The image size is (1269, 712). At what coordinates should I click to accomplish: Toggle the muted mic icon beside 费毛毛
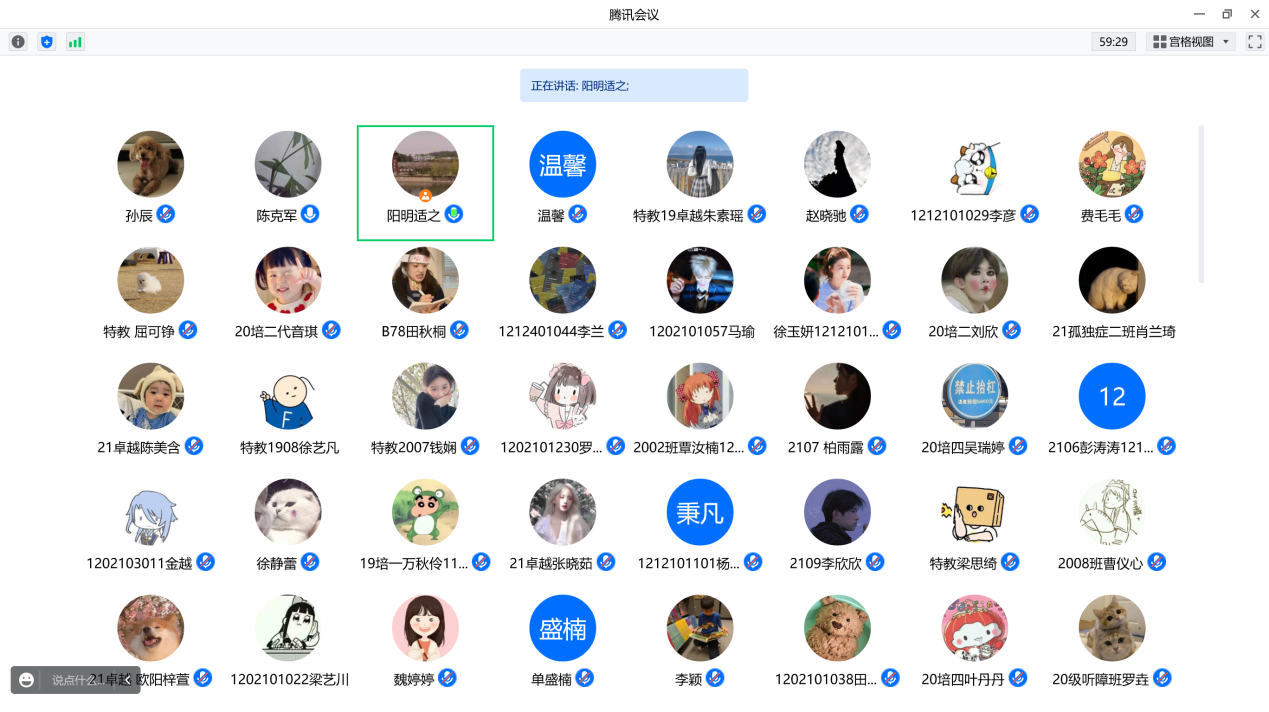(x=1134, y=214)
